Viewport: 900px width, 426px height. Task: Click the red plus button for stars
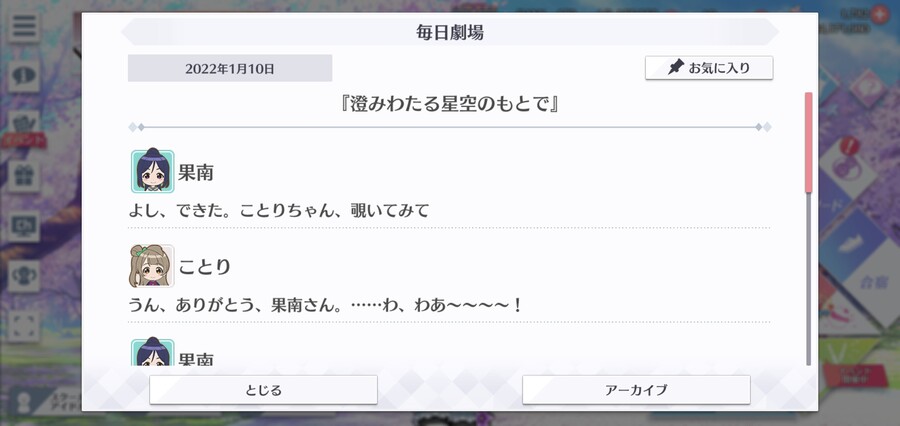tap(879, 14)
